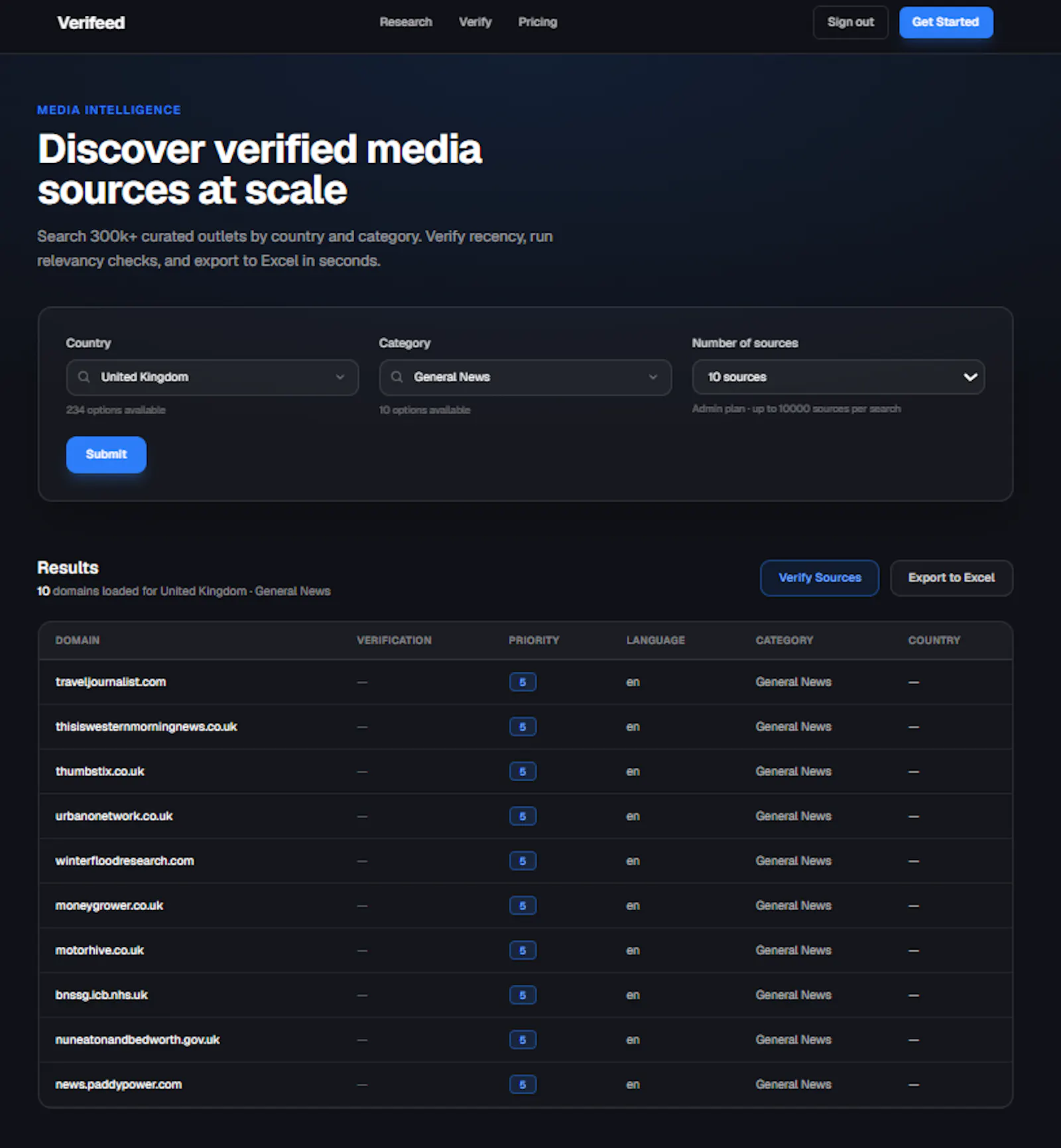Select motorhive.co.uk domain

[x=99, y=950]
